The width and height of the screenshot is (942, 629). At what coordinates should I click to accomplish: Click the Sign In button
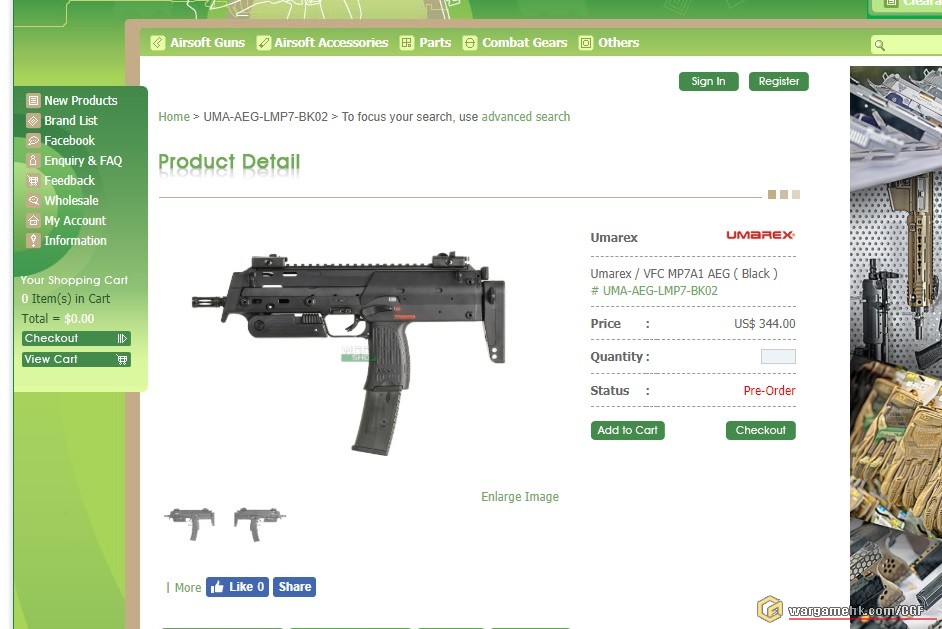[x=708, y=81]
